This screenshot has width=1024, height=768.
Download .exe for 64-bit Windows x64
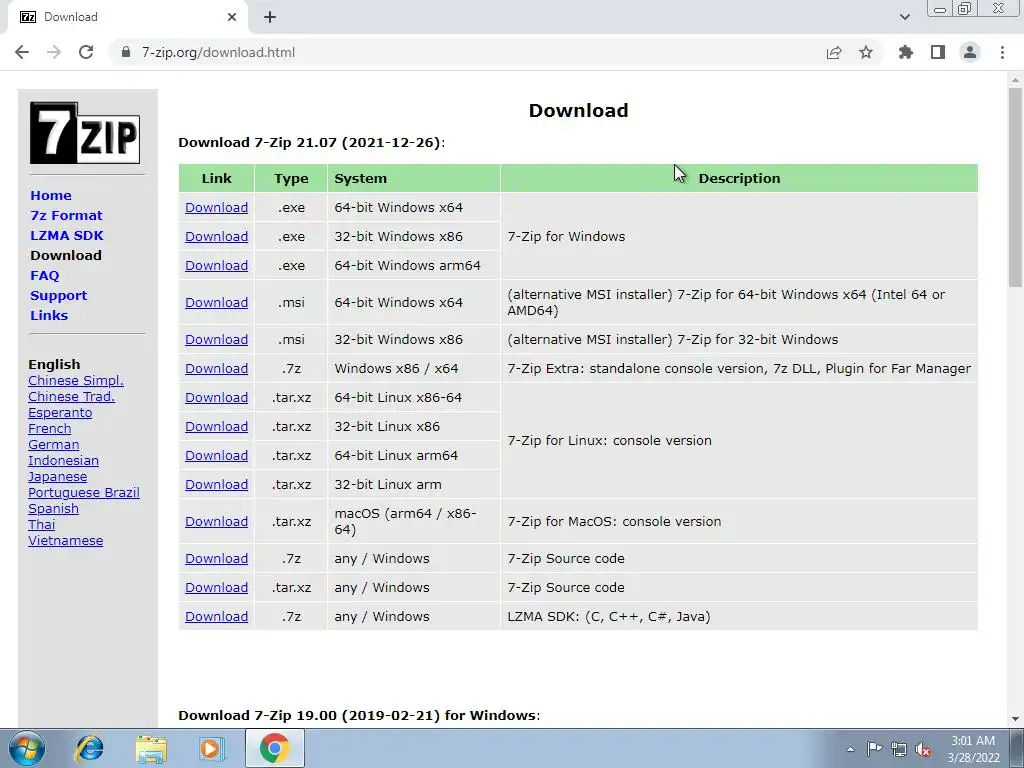pyautogui.click(x=216, y=208)
